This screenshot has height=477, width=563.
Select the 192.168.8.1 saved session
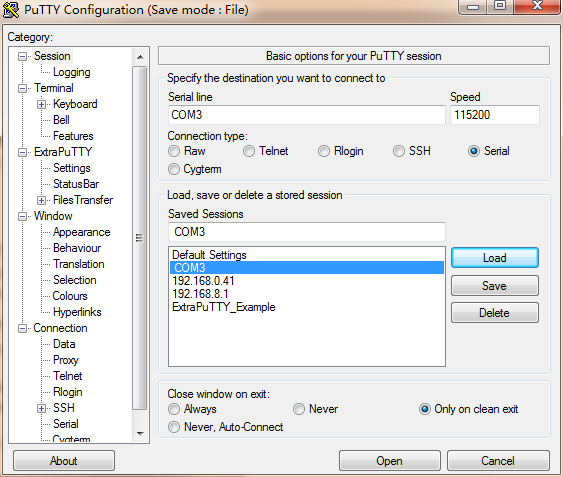pyautogui.click(x=307, y=294)
